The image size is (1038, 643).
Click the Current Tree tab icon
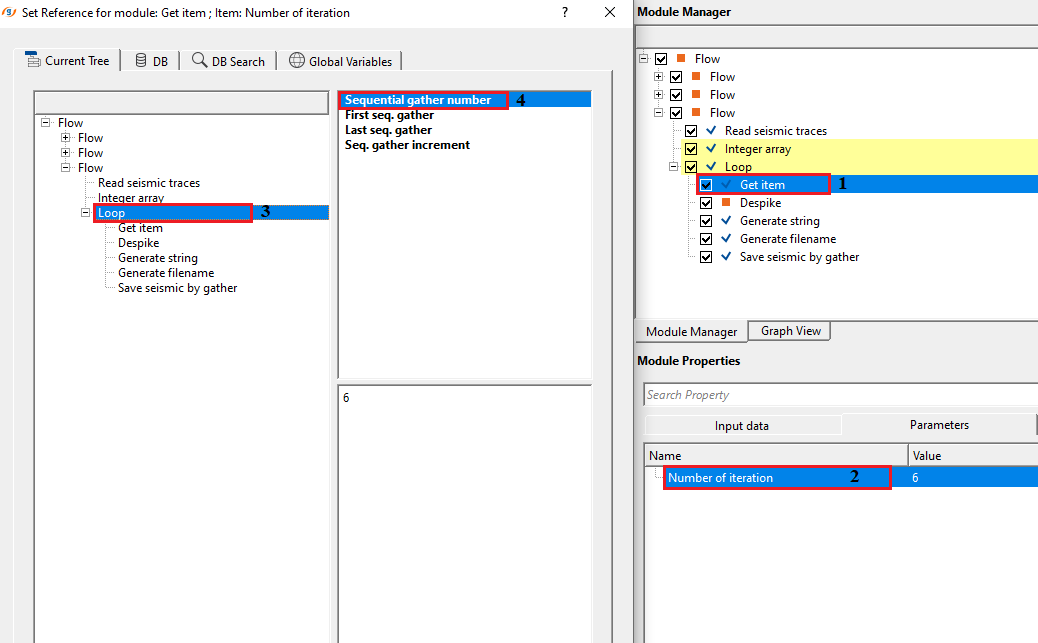click(x=32, y=60)
